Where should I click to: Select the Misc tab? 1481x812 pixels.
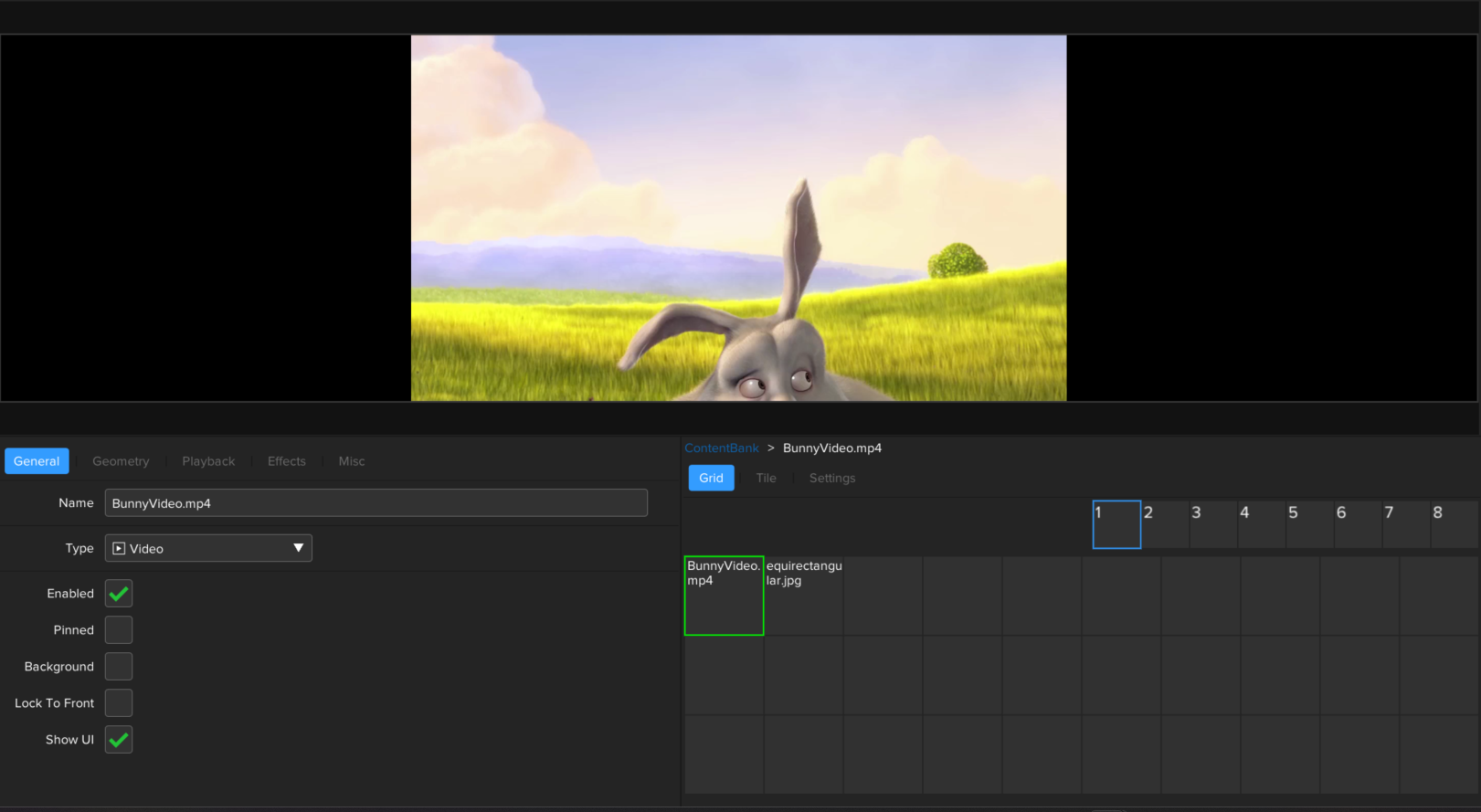352,461
